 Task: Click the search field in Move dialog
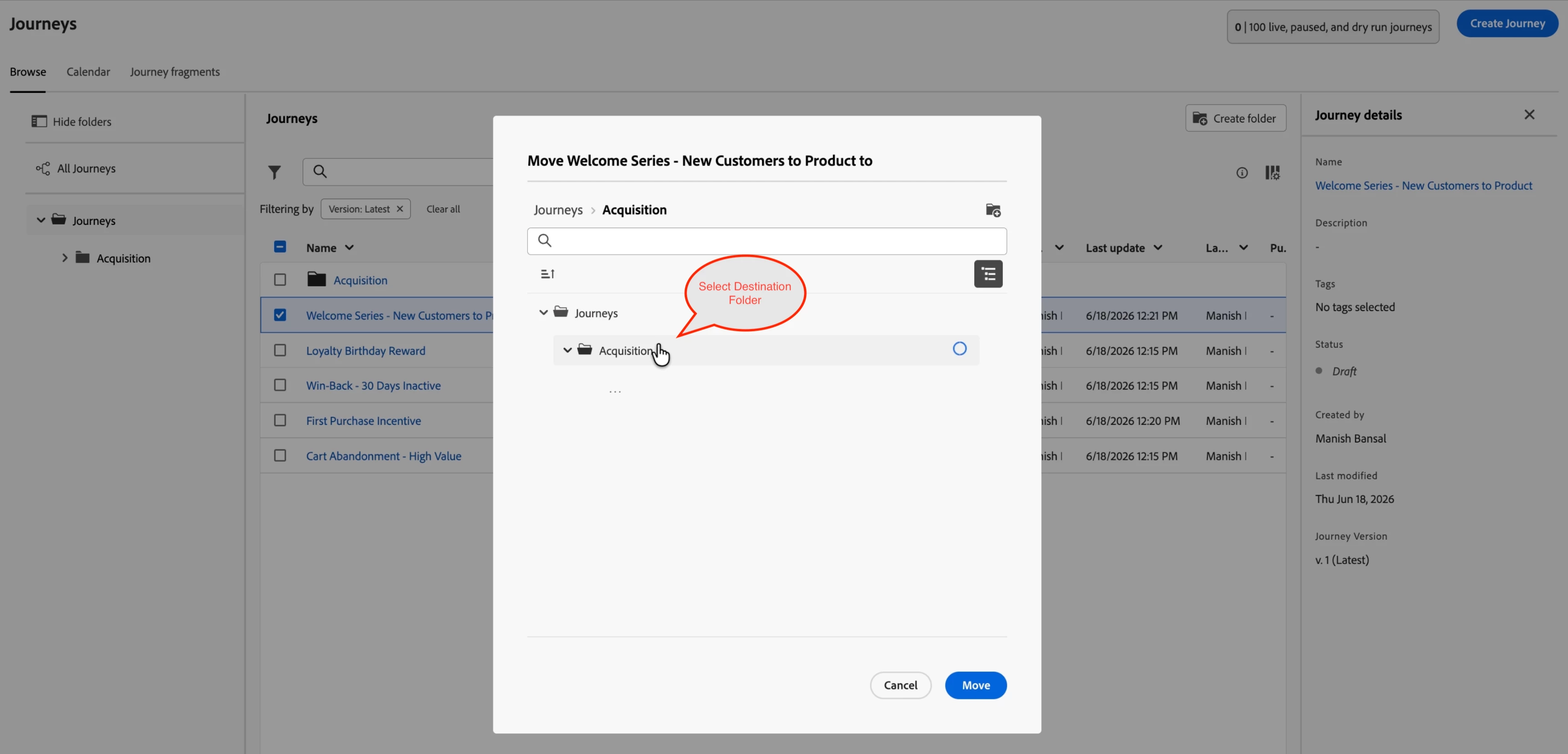(767, 241)
